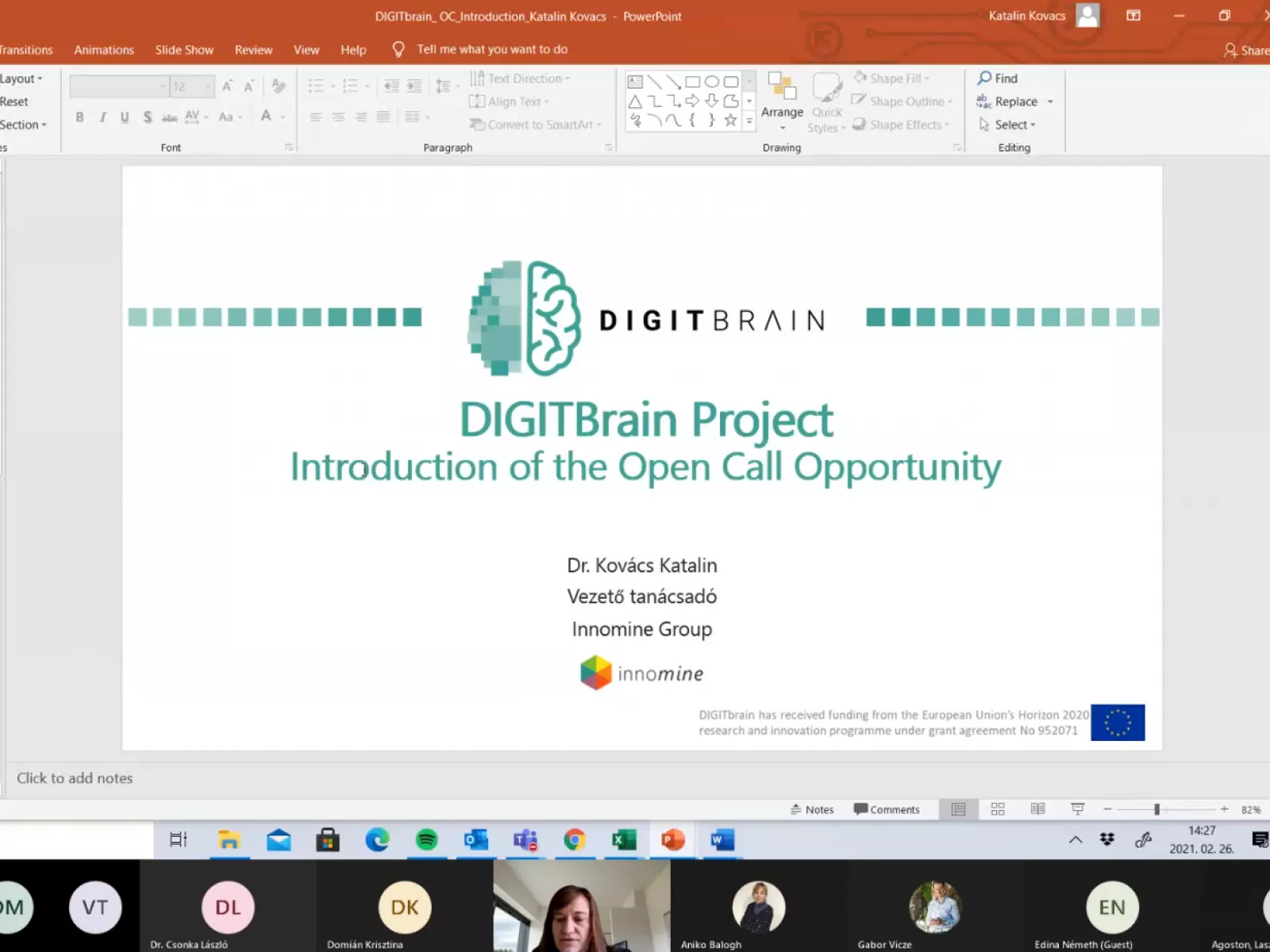Open Excel from the taskbar
The width and height of the screenshot is (1270, 952).
coord(624,840)
